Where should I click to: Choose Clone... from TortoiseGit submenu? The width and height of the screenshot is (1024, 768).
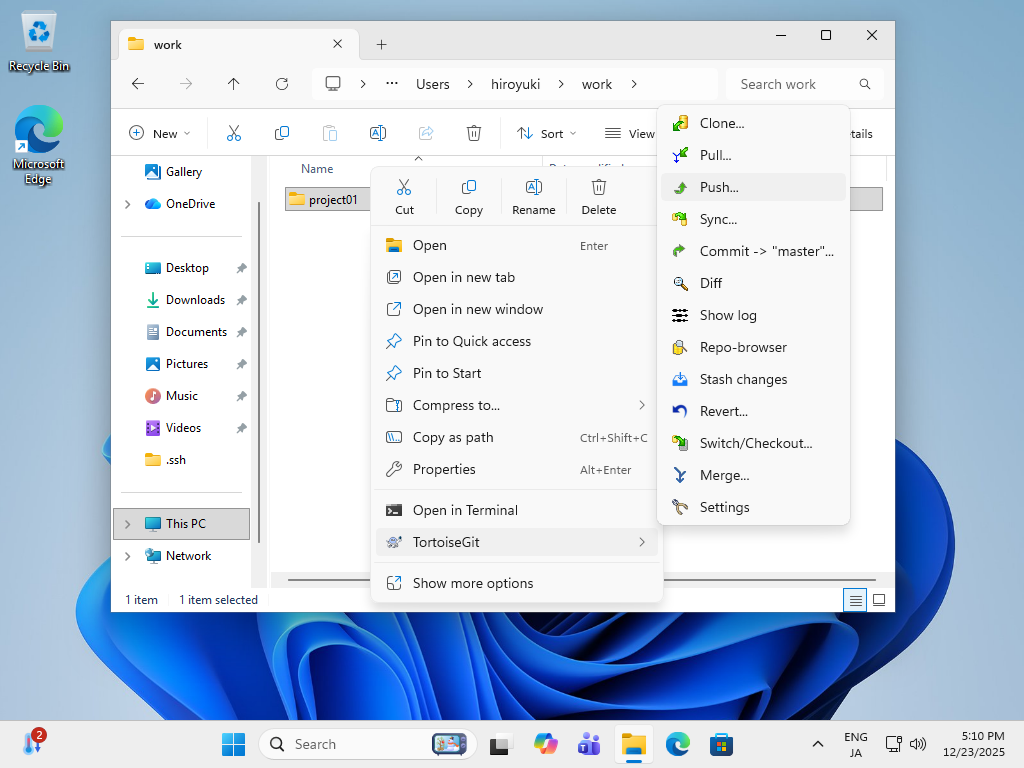(x=721, y=123)
